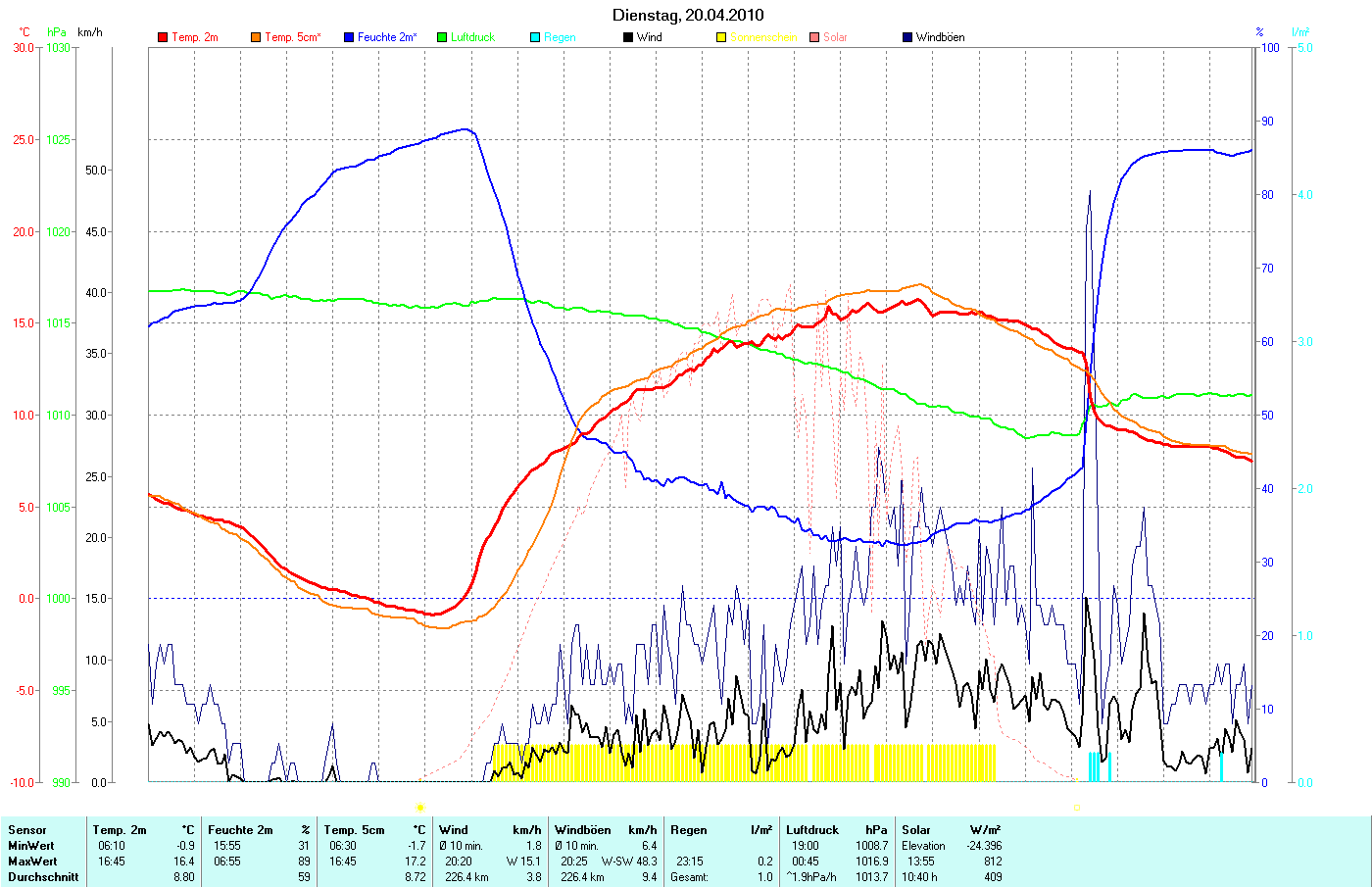The width and height of the screenshot is (1372, 887).
Task: Click the Feuchte minimum time '15:55'
Action: (226, 846)
